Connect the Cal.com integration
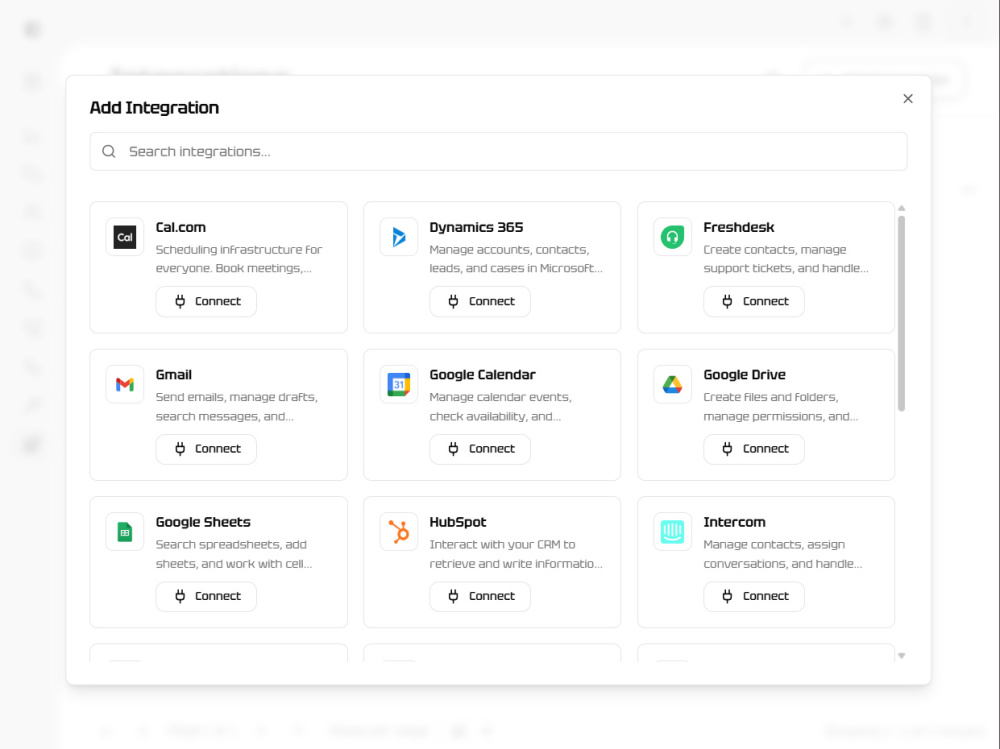Screen dimensions: 1000x749 pos(206,301)
